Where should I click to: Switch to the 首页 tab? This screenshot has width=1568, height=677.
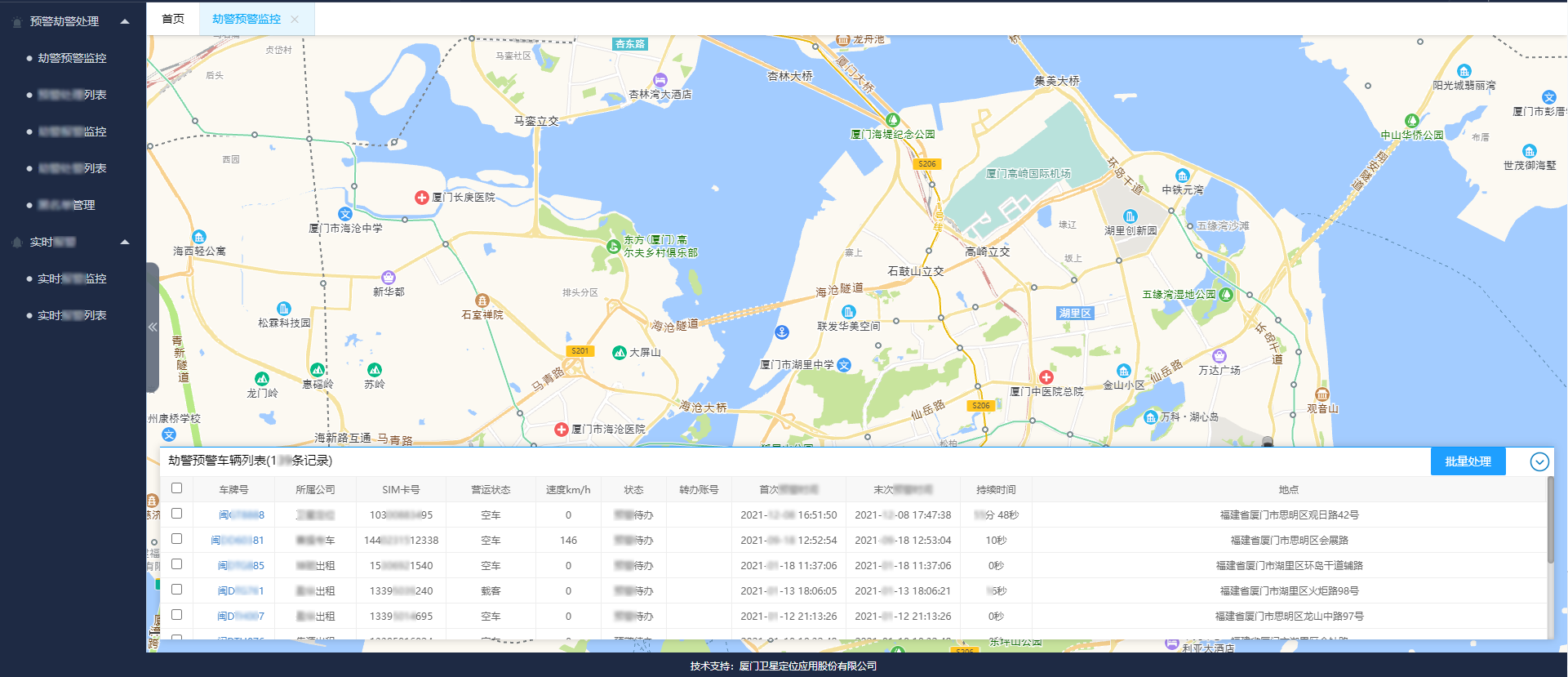(173, 19)
